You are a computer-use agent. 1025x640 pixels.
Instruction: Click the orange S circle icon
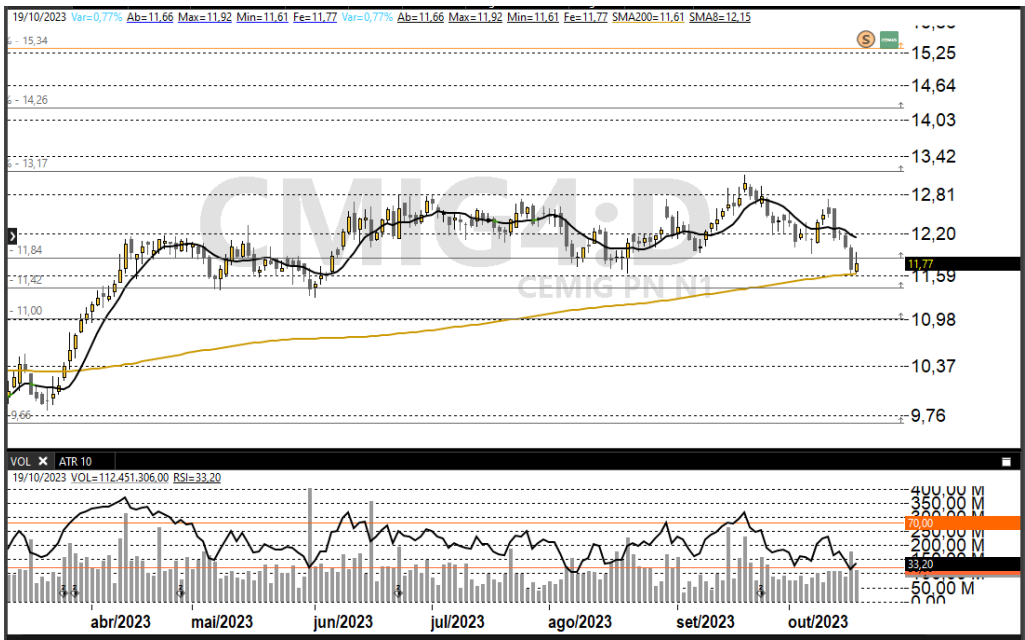coord(866,39)
